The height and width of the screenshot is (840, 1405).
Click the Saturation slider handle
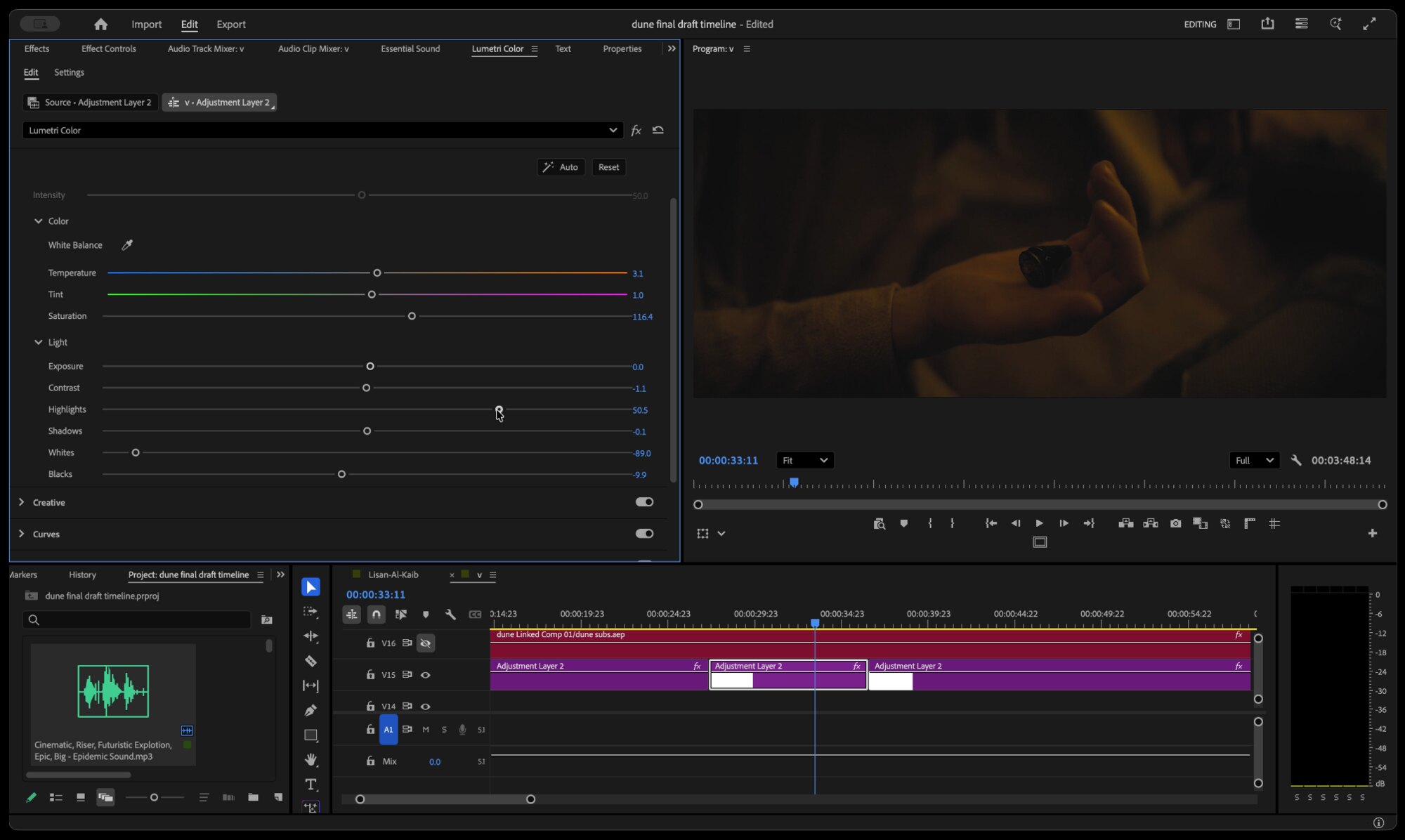(412, 317)
